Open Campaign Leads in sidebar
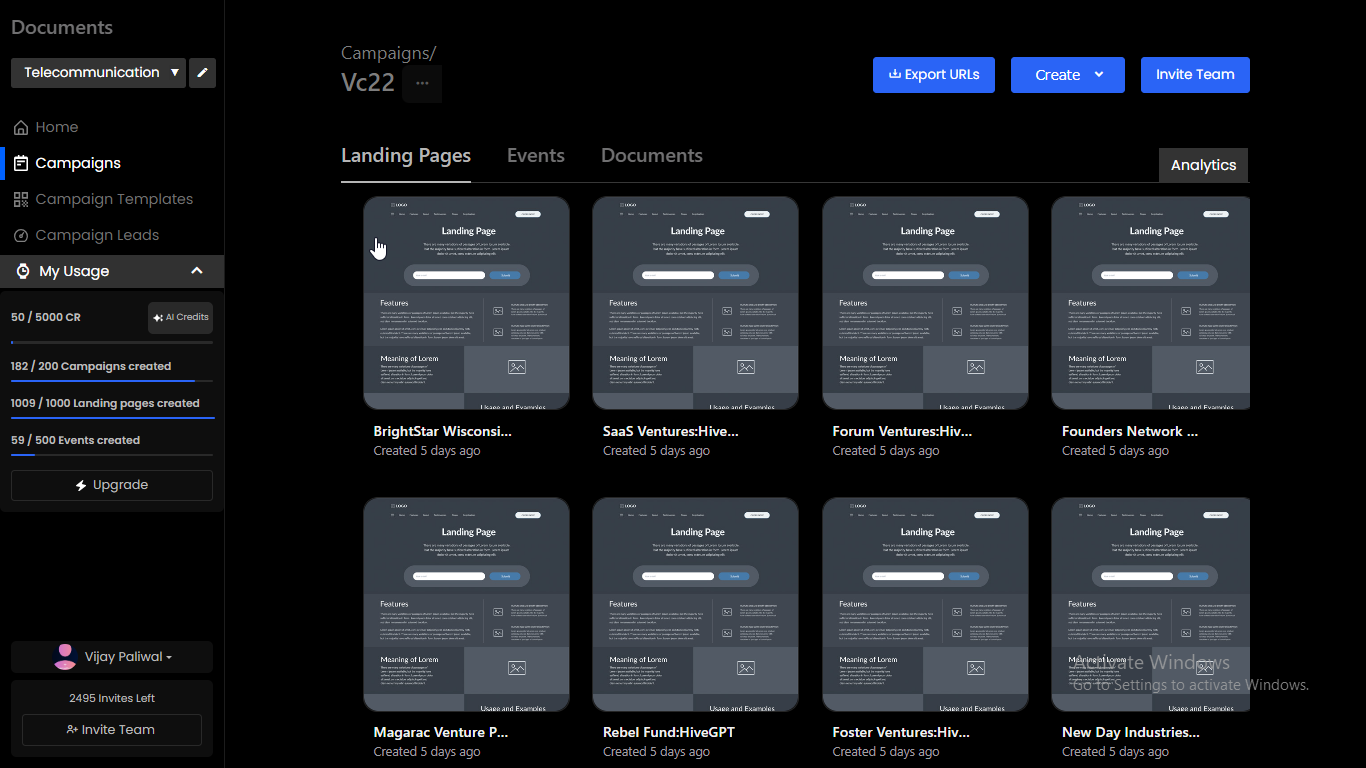 coord(86,235)
